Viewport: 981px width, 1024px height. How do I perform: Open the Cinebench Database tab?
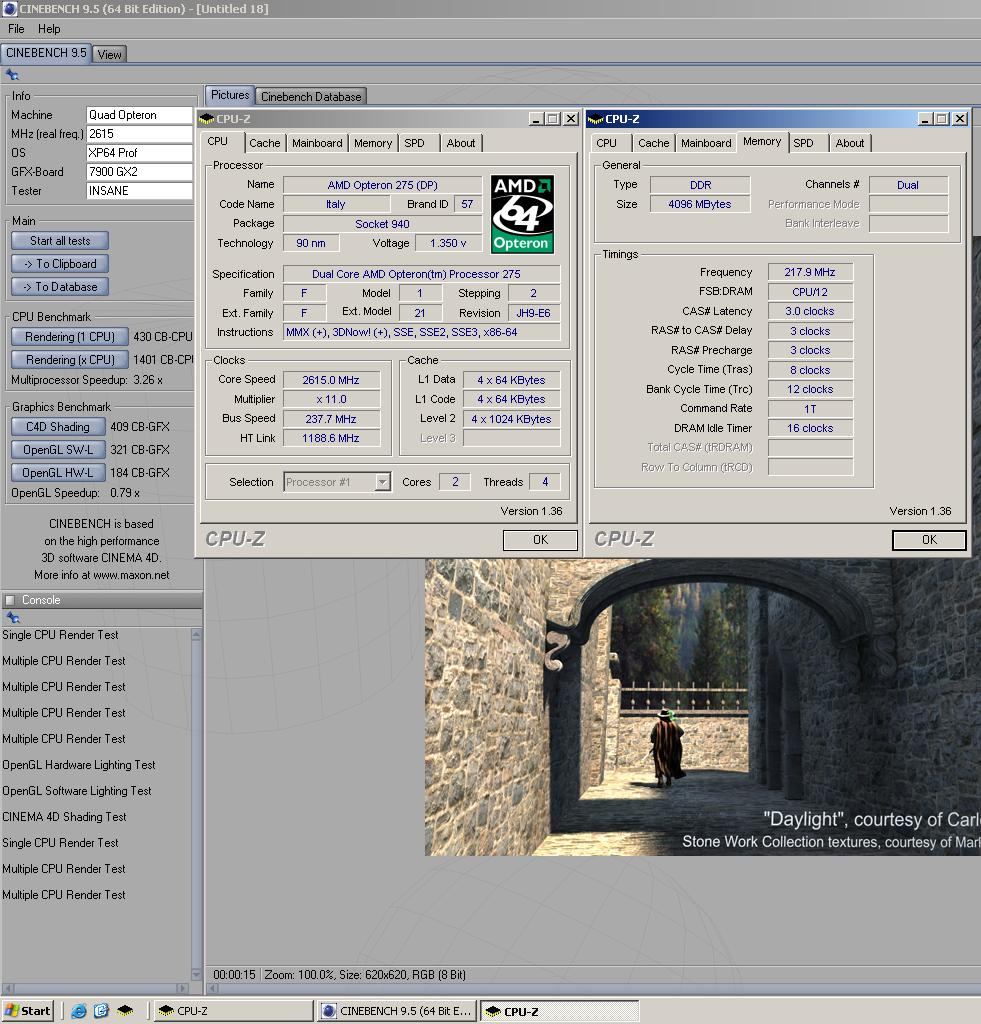coord(311,97)
